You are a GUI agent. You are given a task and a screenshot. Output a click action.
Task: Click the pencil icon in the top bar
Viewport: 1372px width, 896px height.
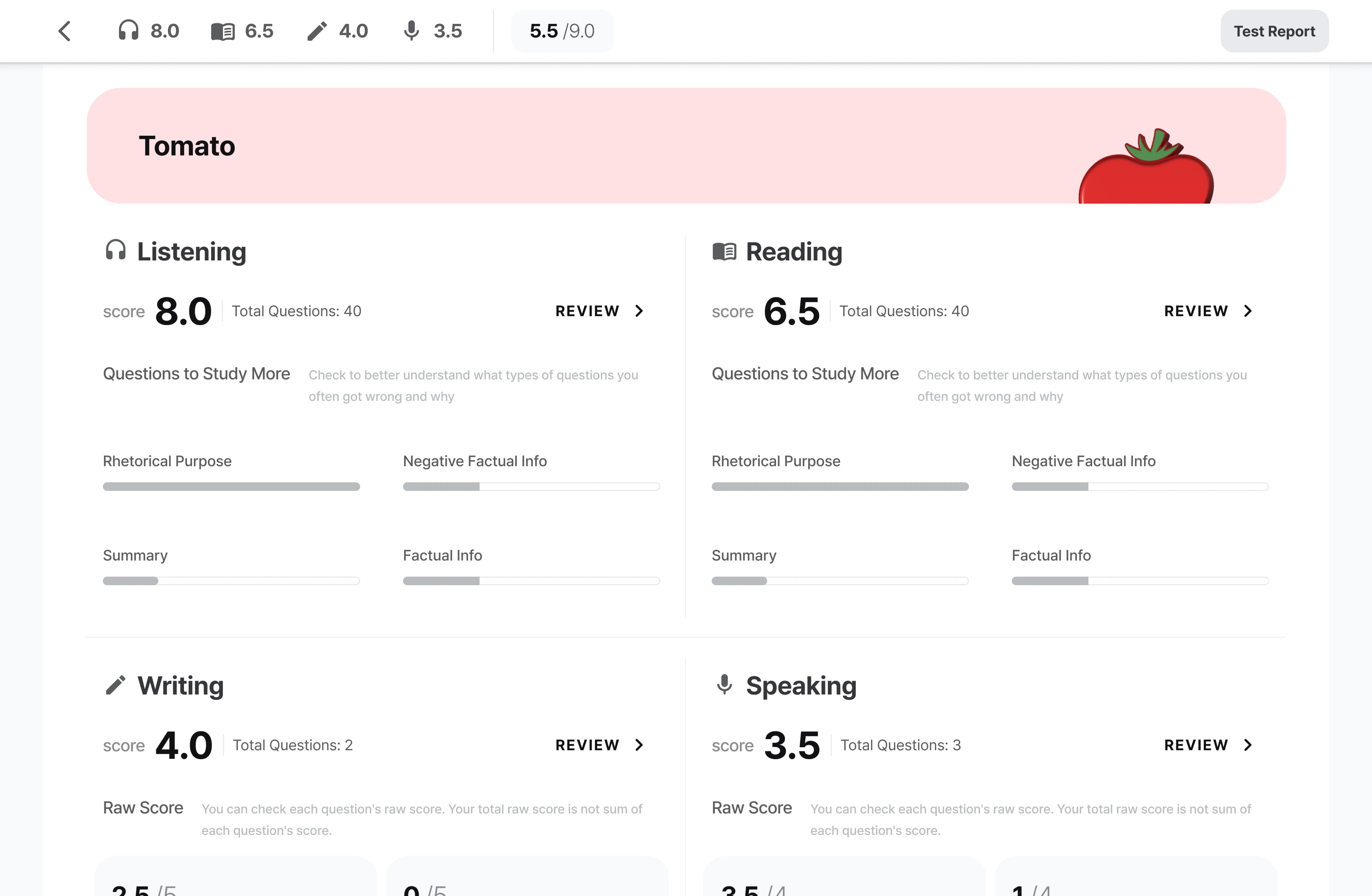[317, 31]
